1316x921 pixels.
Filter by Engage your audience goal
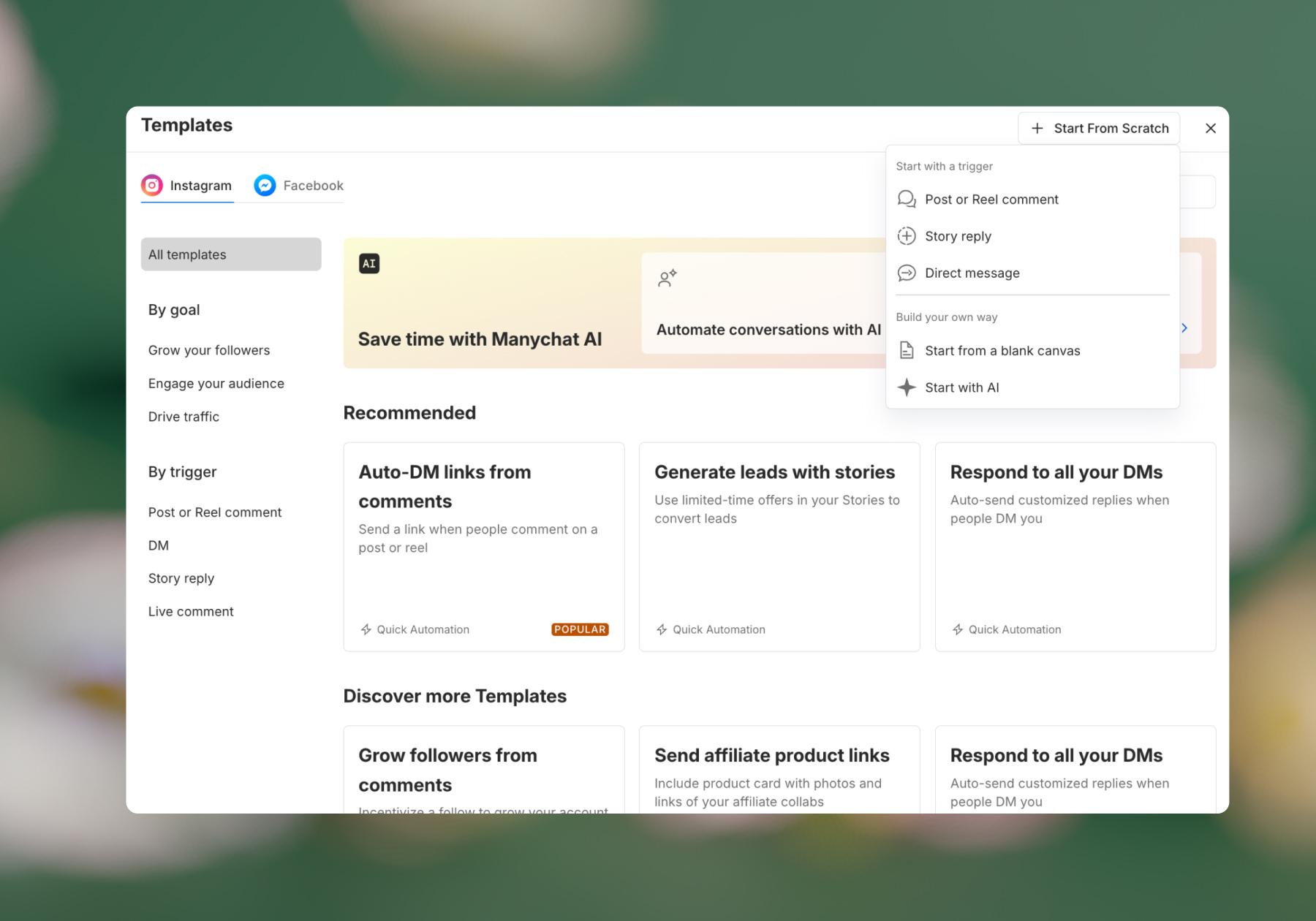216,383
